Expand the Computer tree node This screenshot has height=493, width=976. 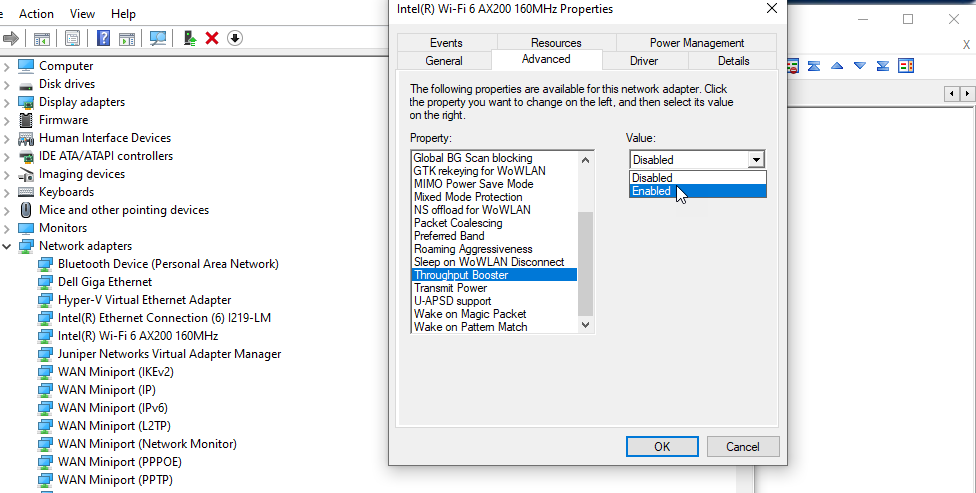tap(7, 66)
